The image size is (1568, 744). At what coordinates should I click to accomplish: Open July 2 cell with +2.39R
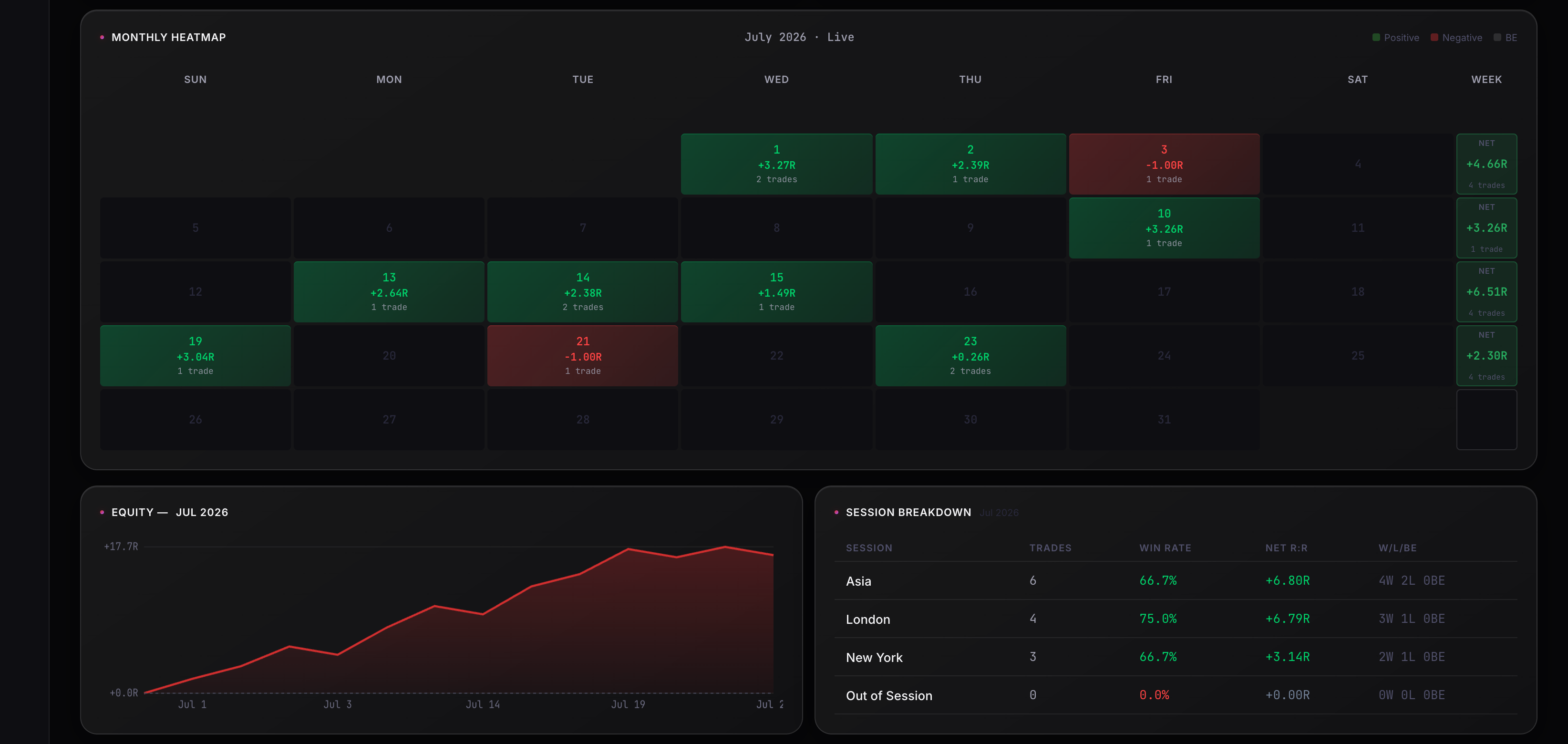970,164
